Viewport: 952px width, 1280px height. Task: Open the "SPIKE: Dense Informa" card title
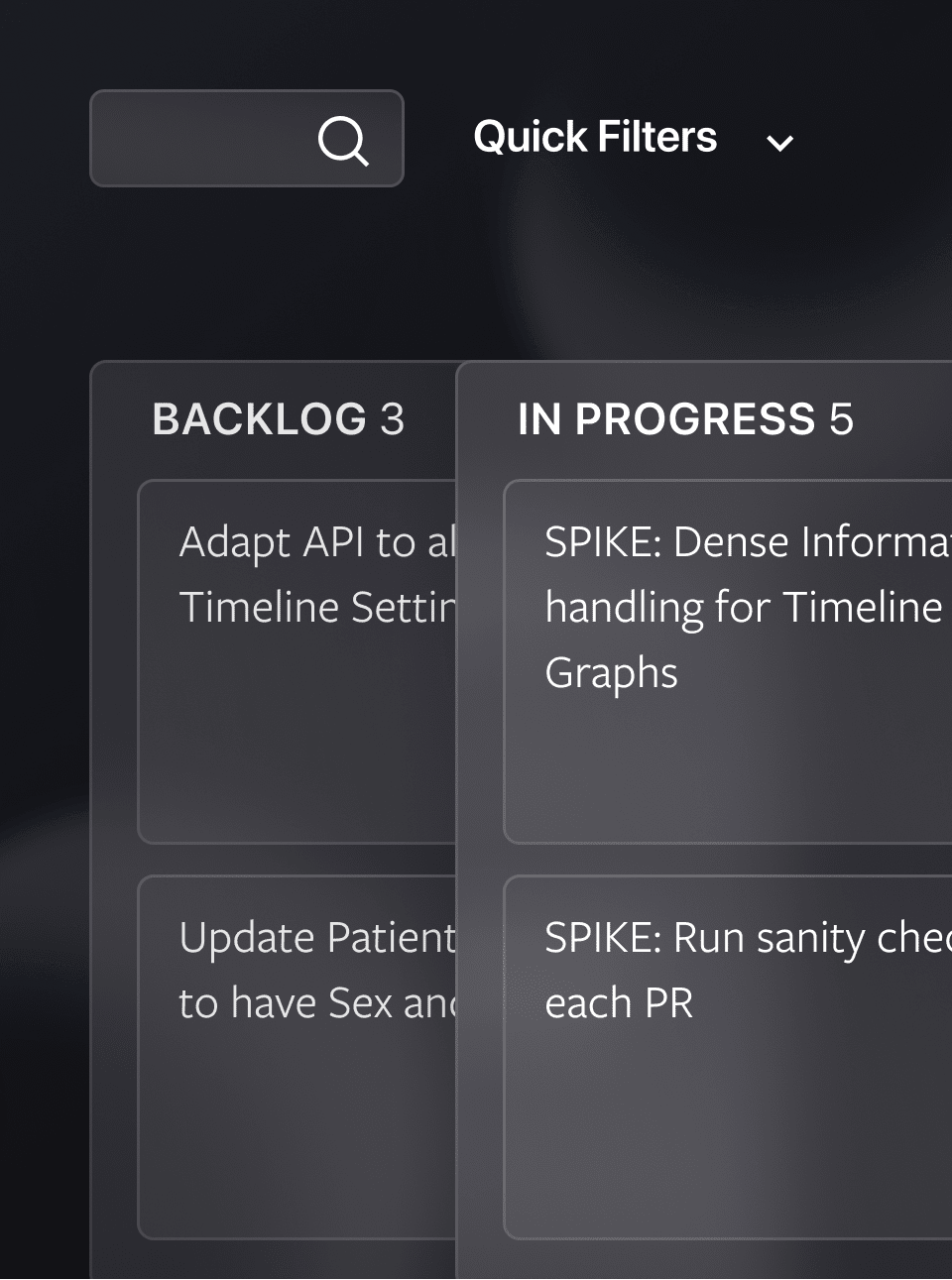(746, 542)
